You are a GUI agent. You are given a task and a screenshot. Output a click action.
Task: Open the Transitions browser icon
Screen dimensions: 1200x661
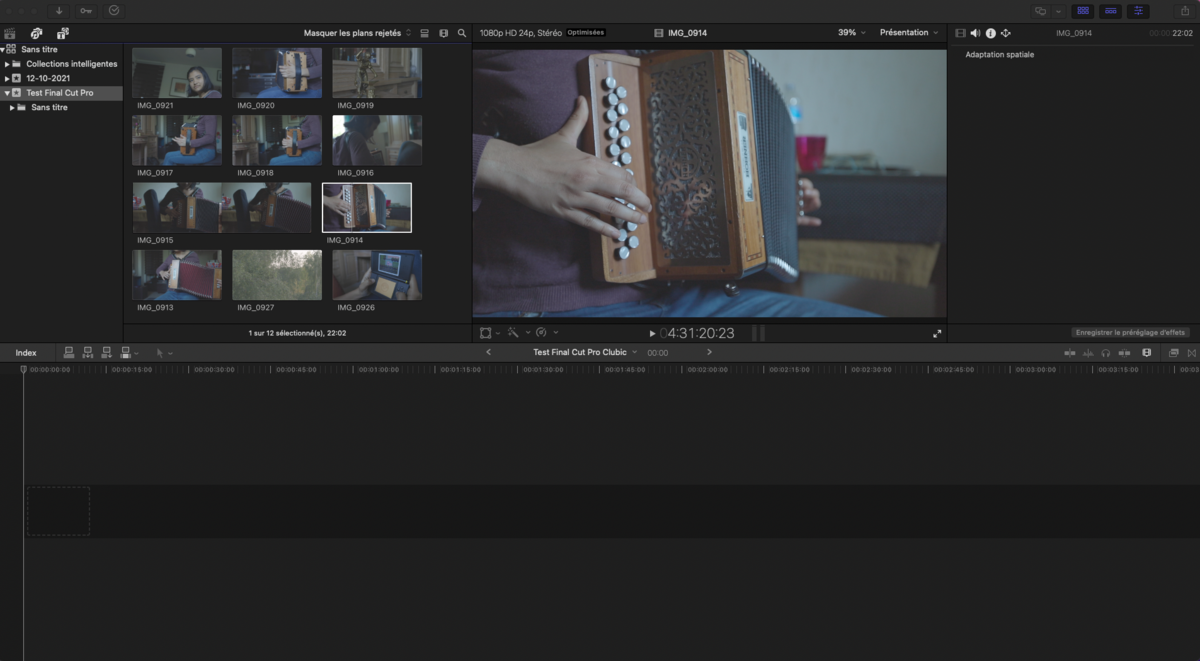point(1192,352)
